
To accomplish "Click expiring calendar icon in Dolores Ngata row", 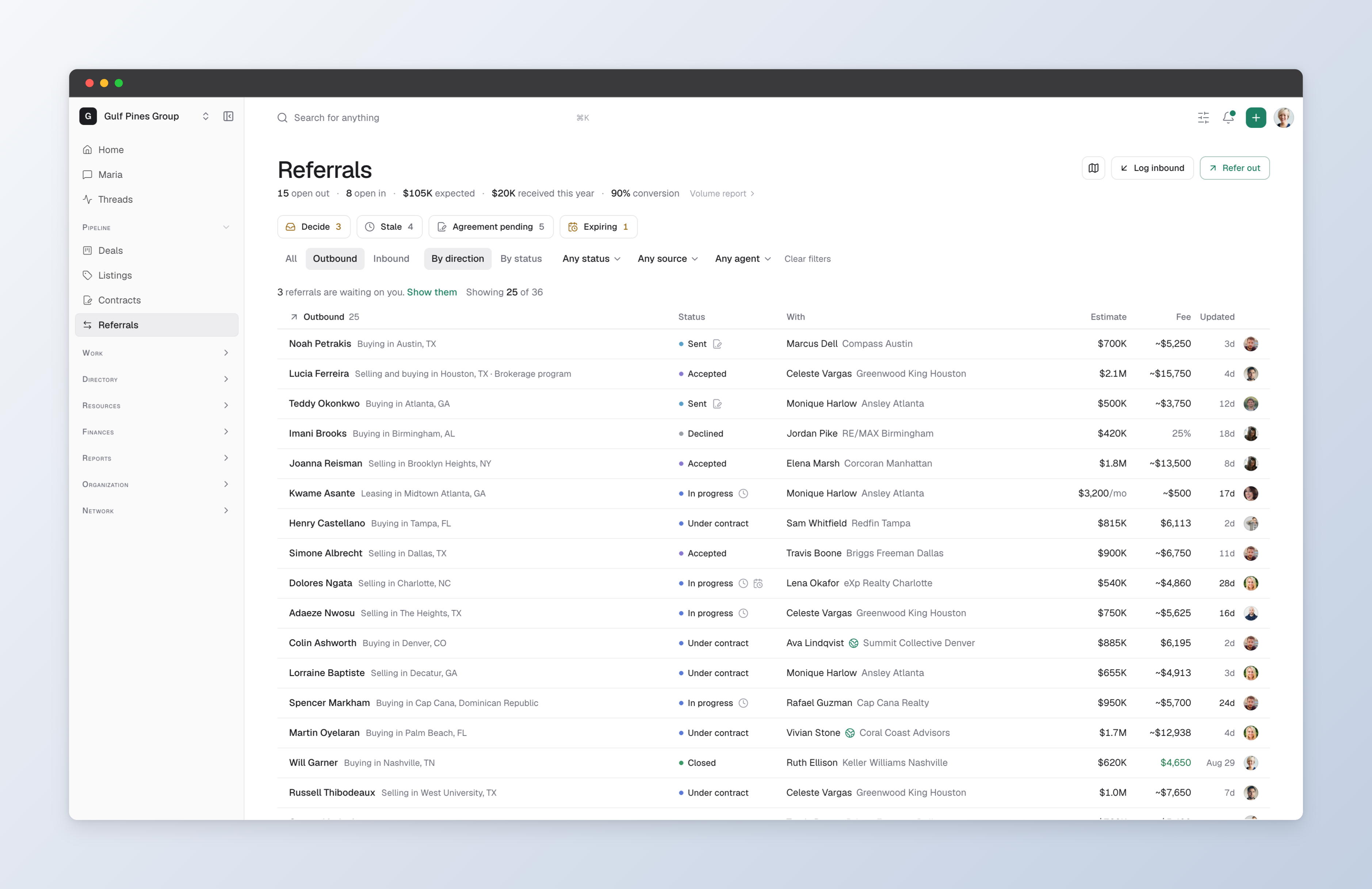I will 758,583.
